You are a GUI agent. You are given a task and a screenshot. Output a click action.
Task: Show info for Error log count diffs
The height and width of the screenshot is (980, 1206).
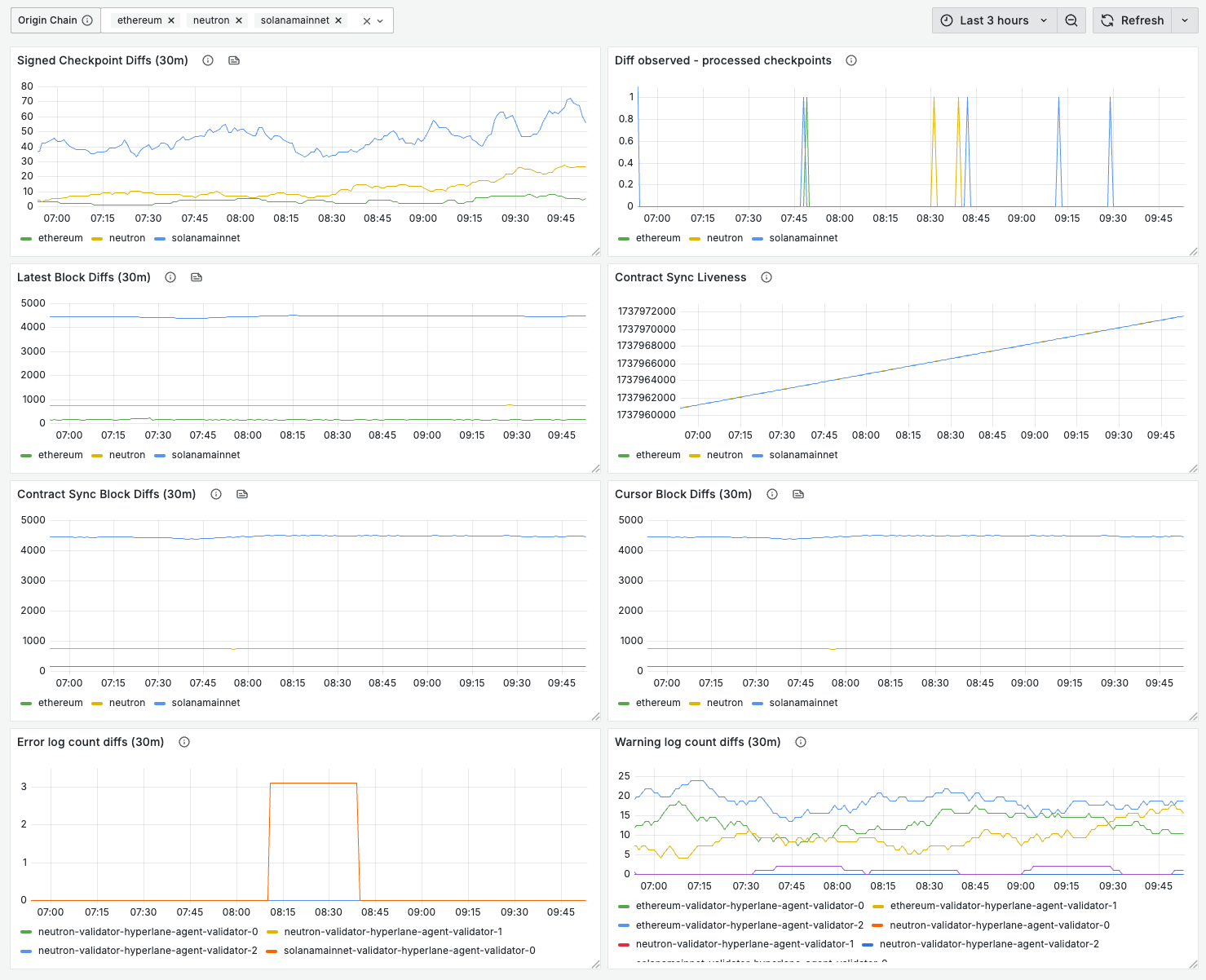click(184, 742)
